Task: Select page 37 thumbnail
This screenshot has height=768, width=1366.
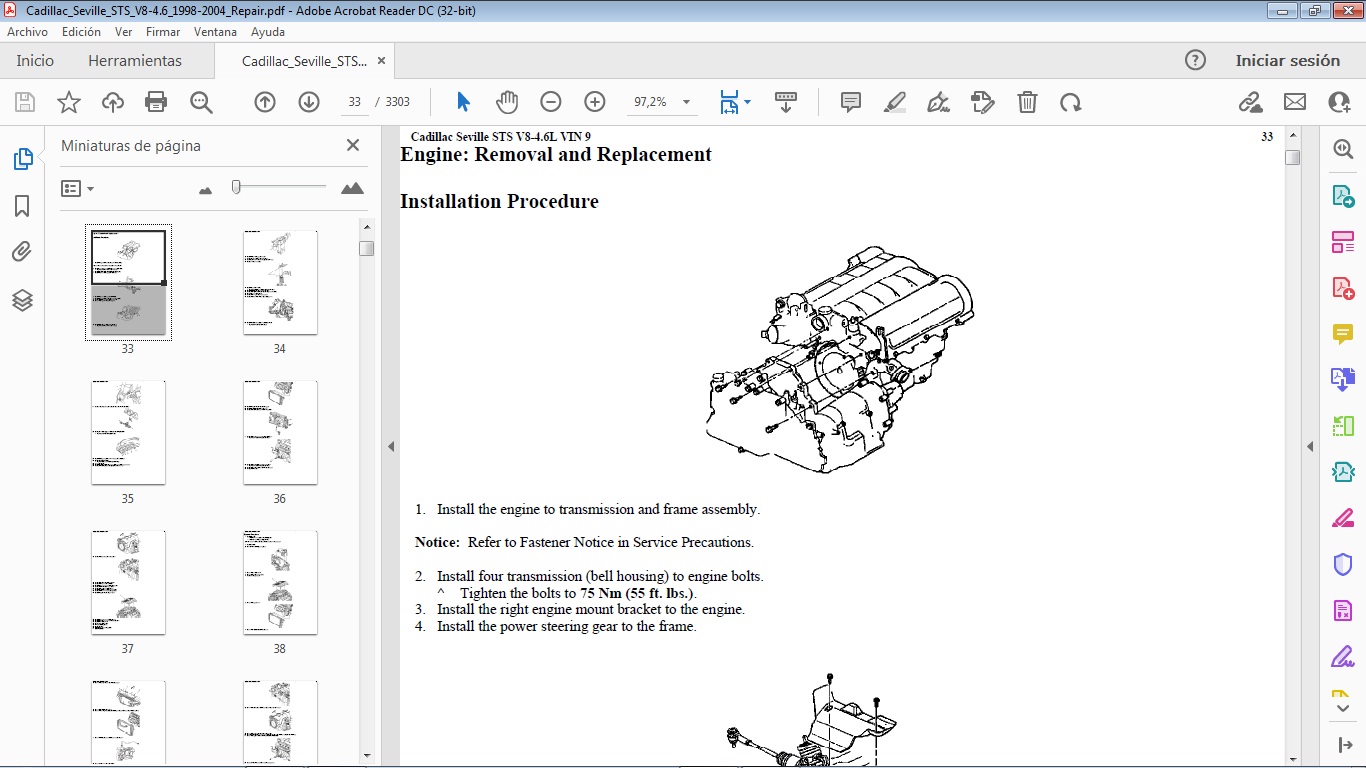Action: [x=128, y=582]
